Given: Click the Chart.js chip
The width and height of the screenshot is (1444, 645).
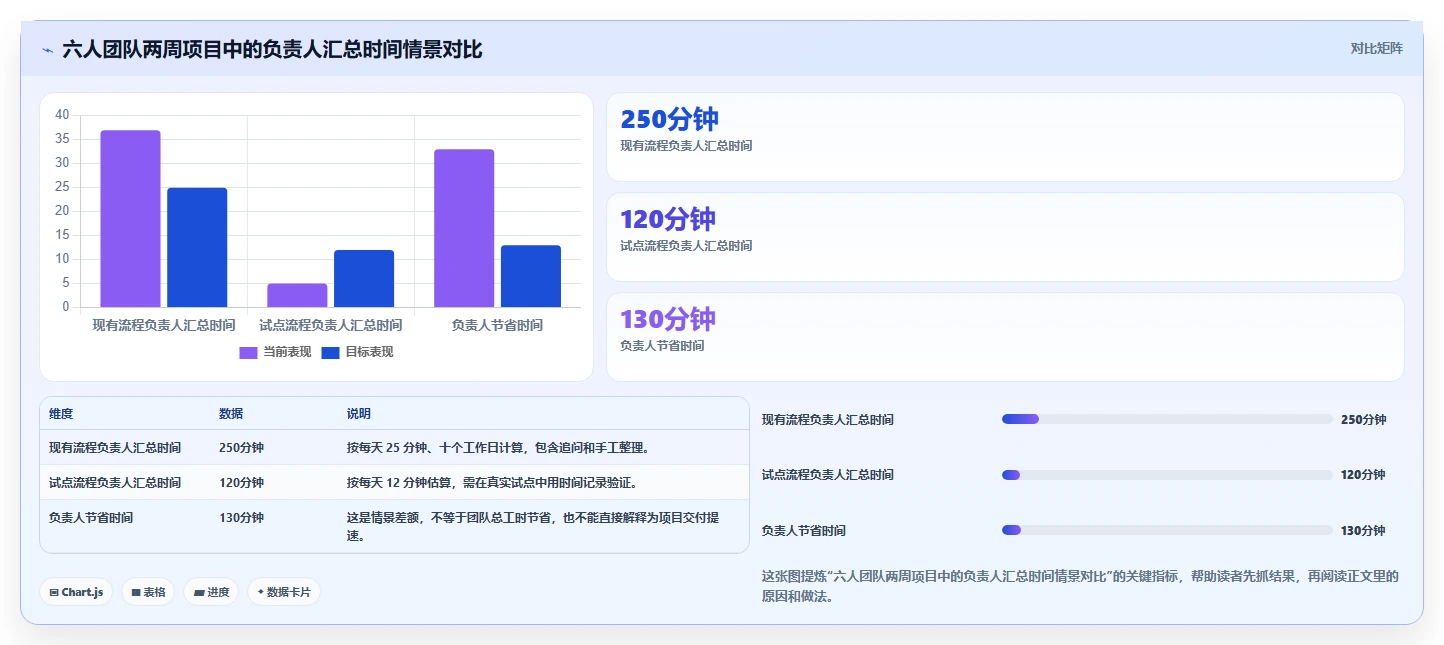Looking at the screenshot, I should [x=76, y=592].
